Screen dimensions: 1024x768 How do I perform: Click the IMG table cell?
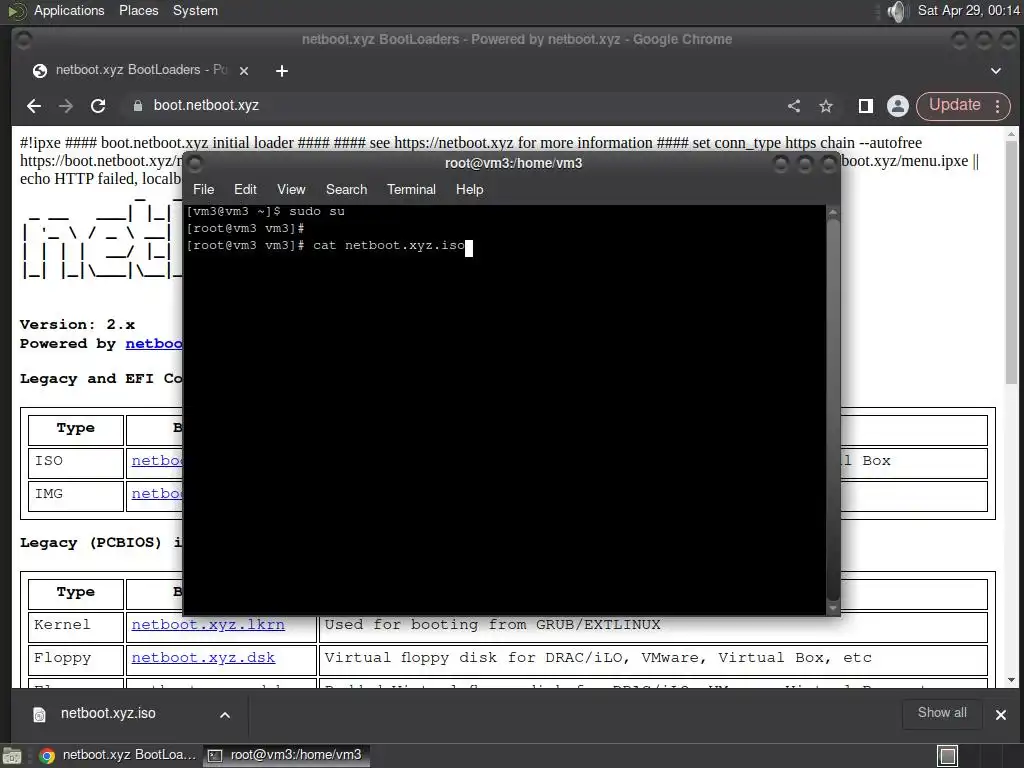(76, 496)
